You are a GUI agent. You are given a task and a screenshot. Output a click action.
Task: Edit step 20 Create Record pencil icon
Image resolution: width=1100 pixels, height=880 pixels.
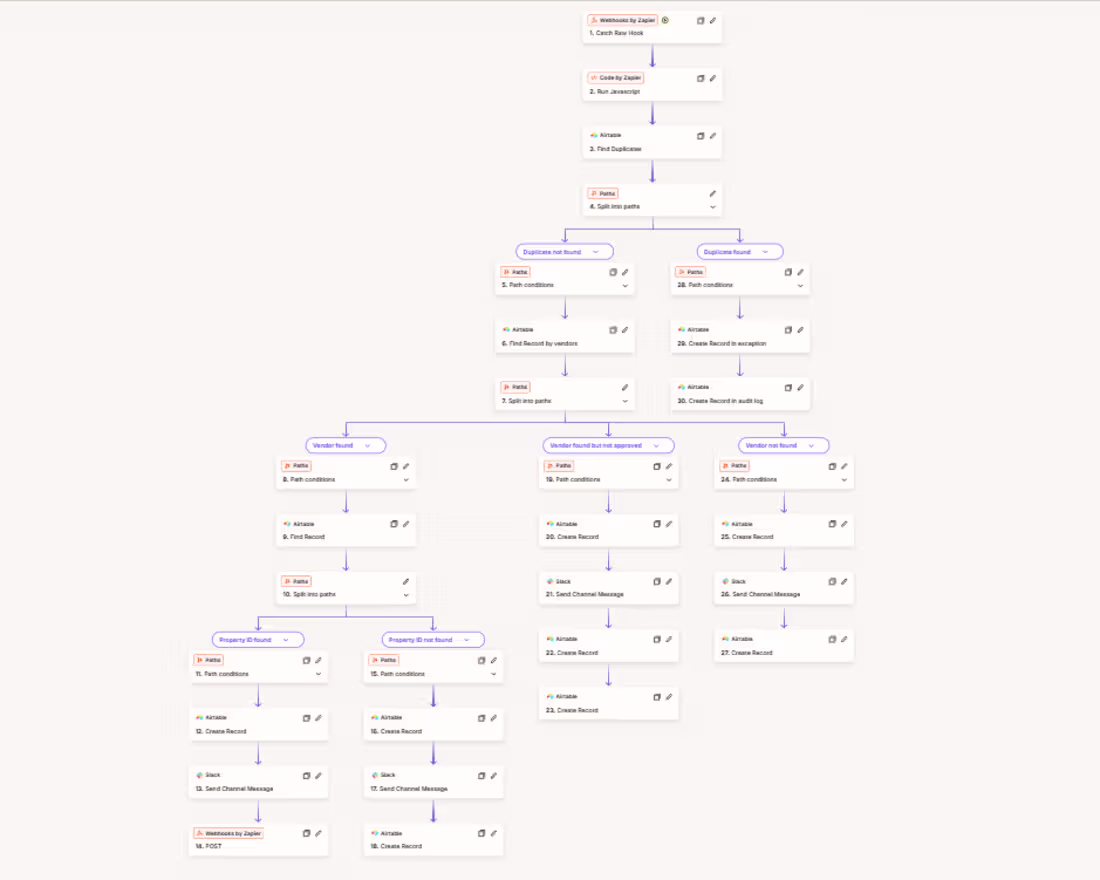click(x=669, y=524)
